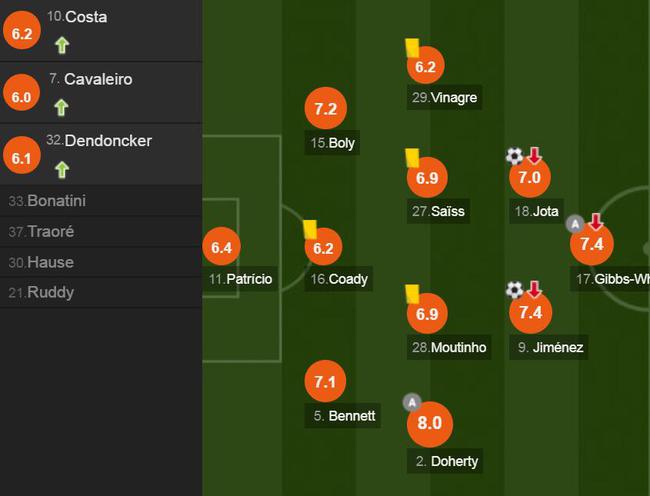The height and width of the screenshot is (496, 650).
Task: Click Coady's yellow card icon
Action: [310, 230]
